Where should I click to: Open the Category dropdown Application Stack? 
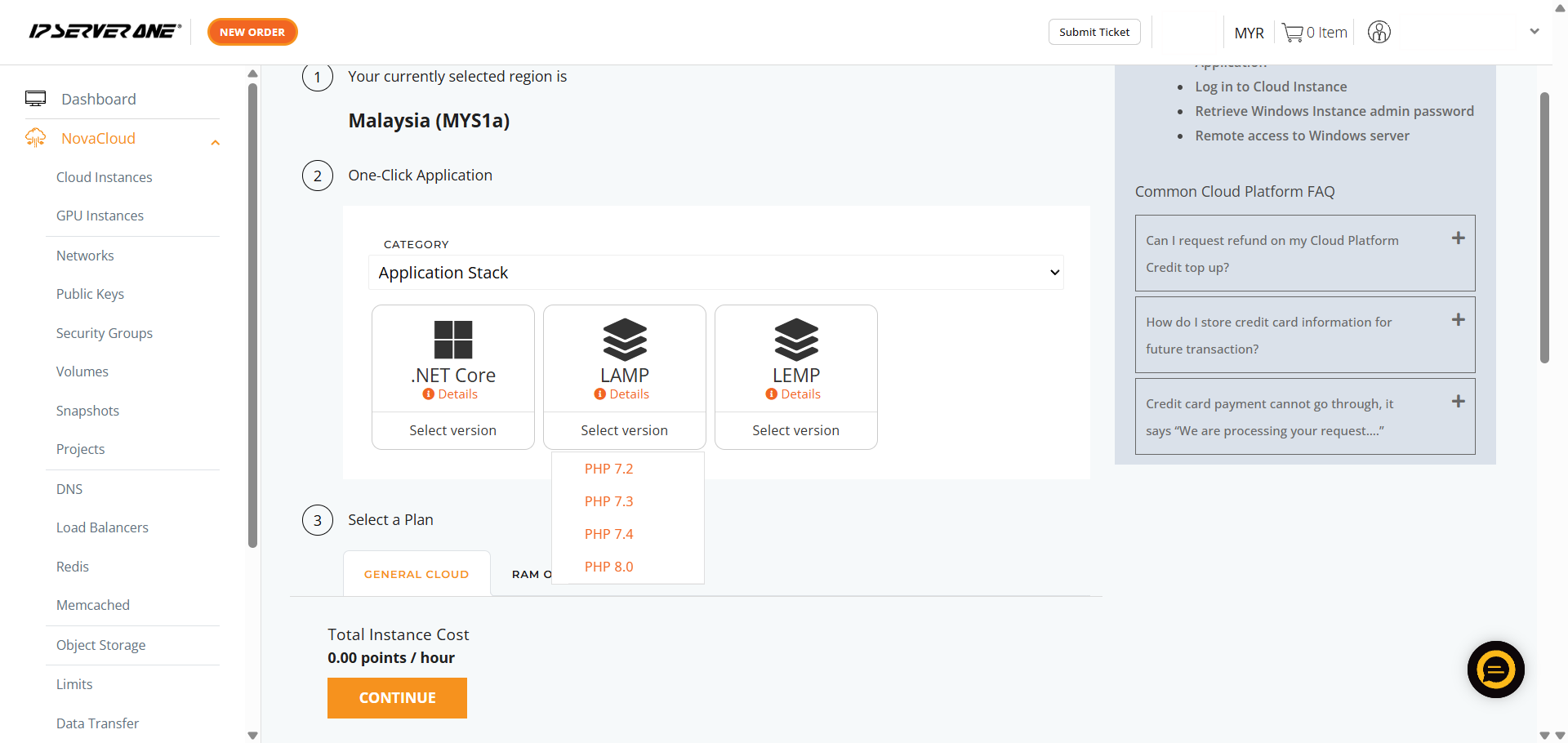pos(715,273)
